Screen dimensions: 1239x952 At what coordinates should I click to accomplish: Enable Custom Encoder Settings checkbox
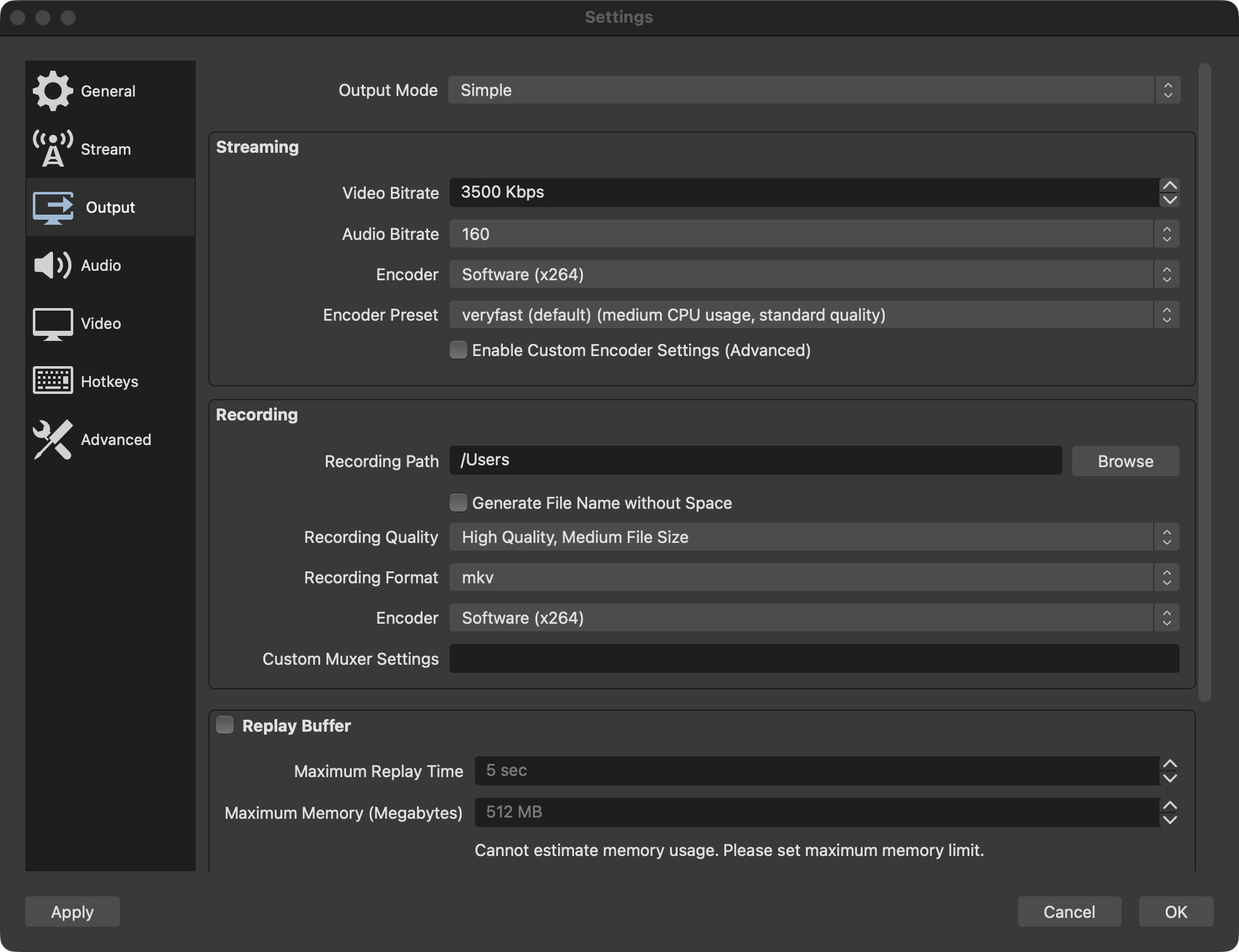click(458, 350)
